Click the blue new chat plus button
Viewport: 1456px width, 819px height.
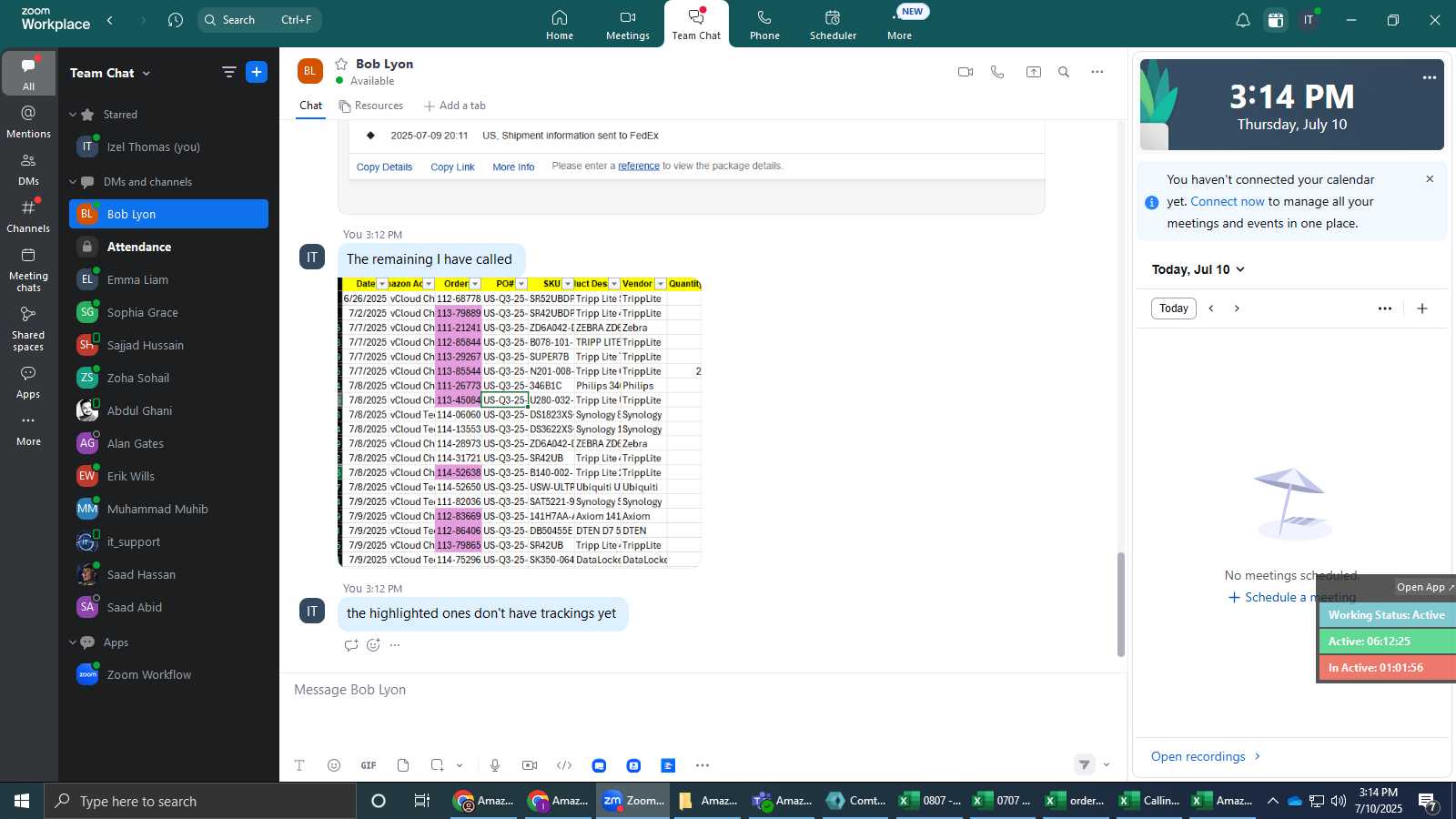tap(257, 72)
